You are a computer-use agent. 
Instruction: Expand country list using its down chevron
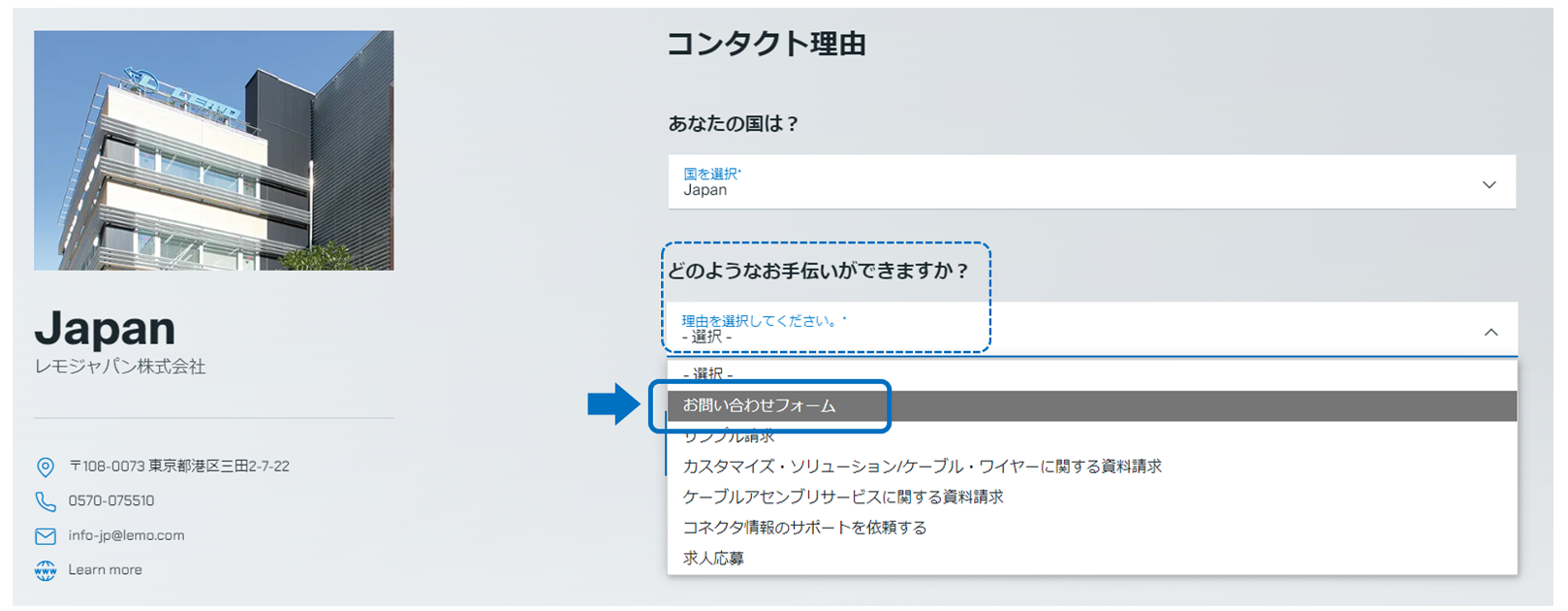[1490, 184]
